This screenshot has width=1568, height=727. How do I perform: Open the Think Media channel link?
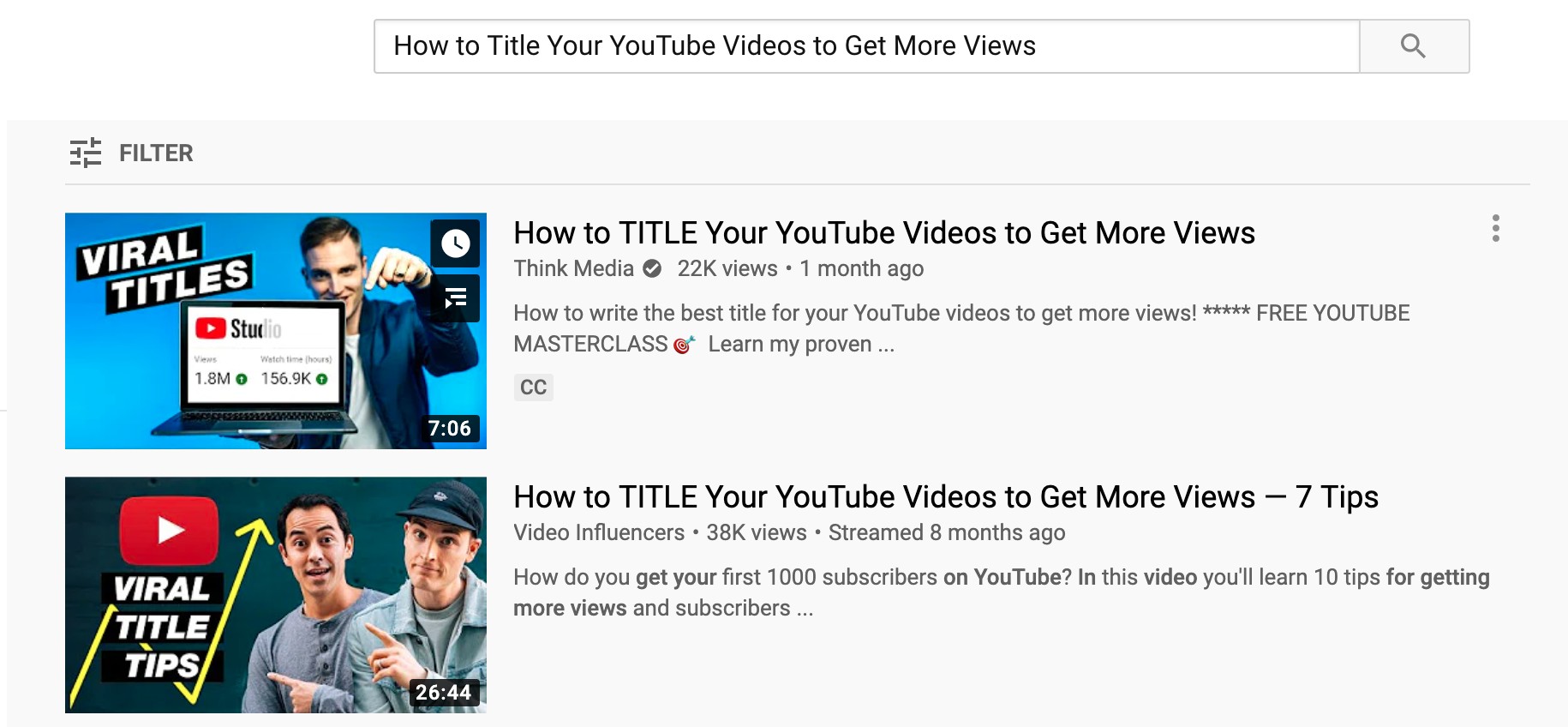point(573,268)
